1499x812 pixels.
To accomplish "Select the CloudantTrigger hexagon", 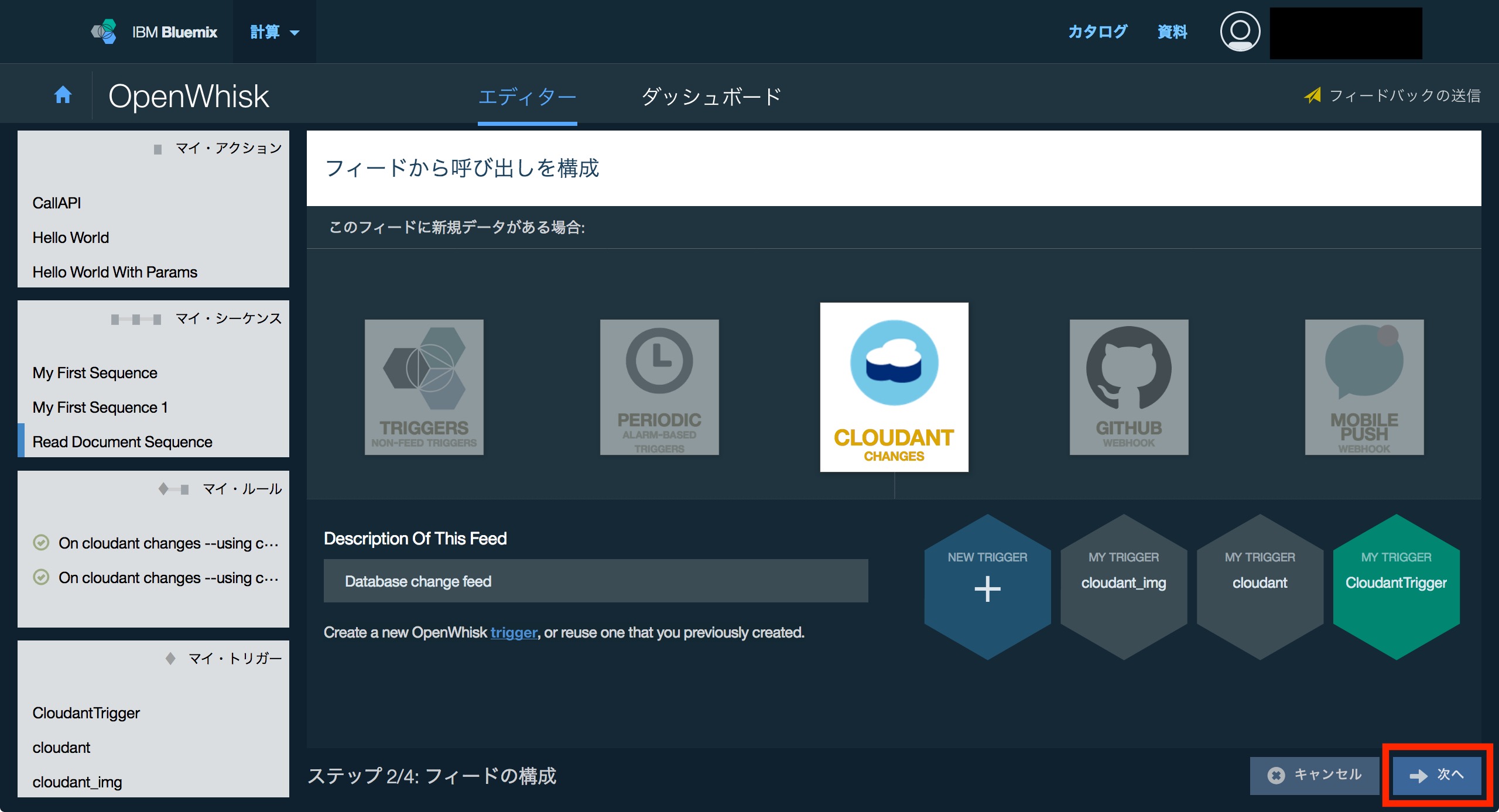I will click(1396, 587).
